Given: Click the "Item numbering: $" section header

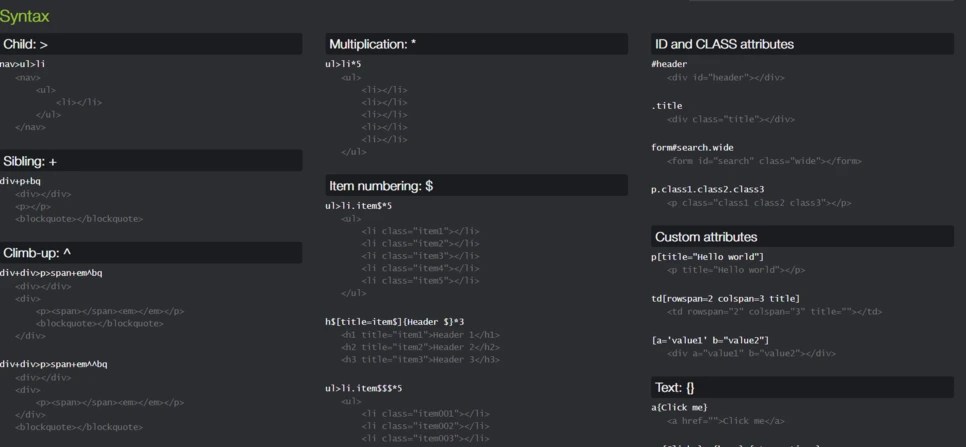Looking at the screenshot, I should [x=380, y=186].
